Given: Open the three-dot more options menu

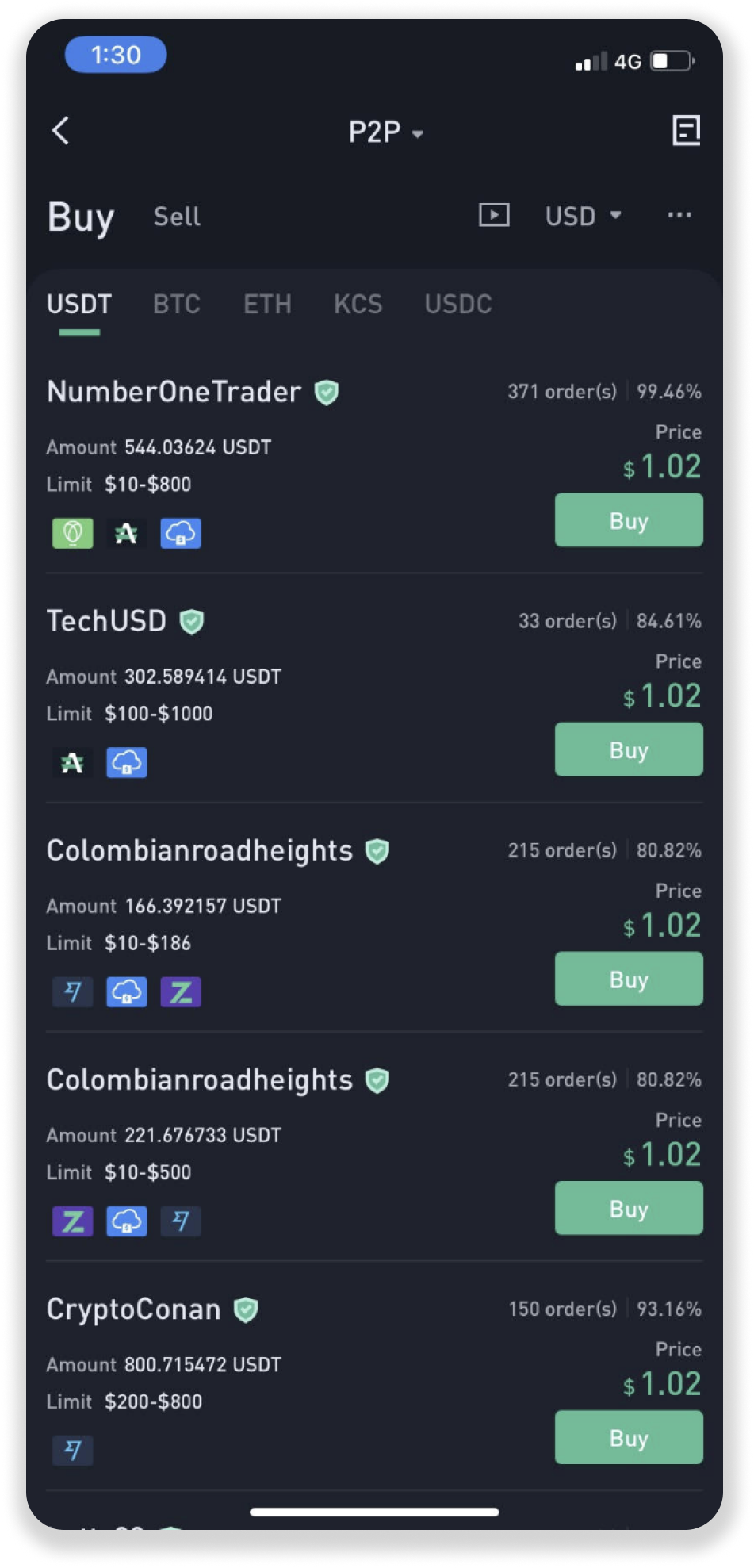Looking at the screenshot, I should pos(679,215).
